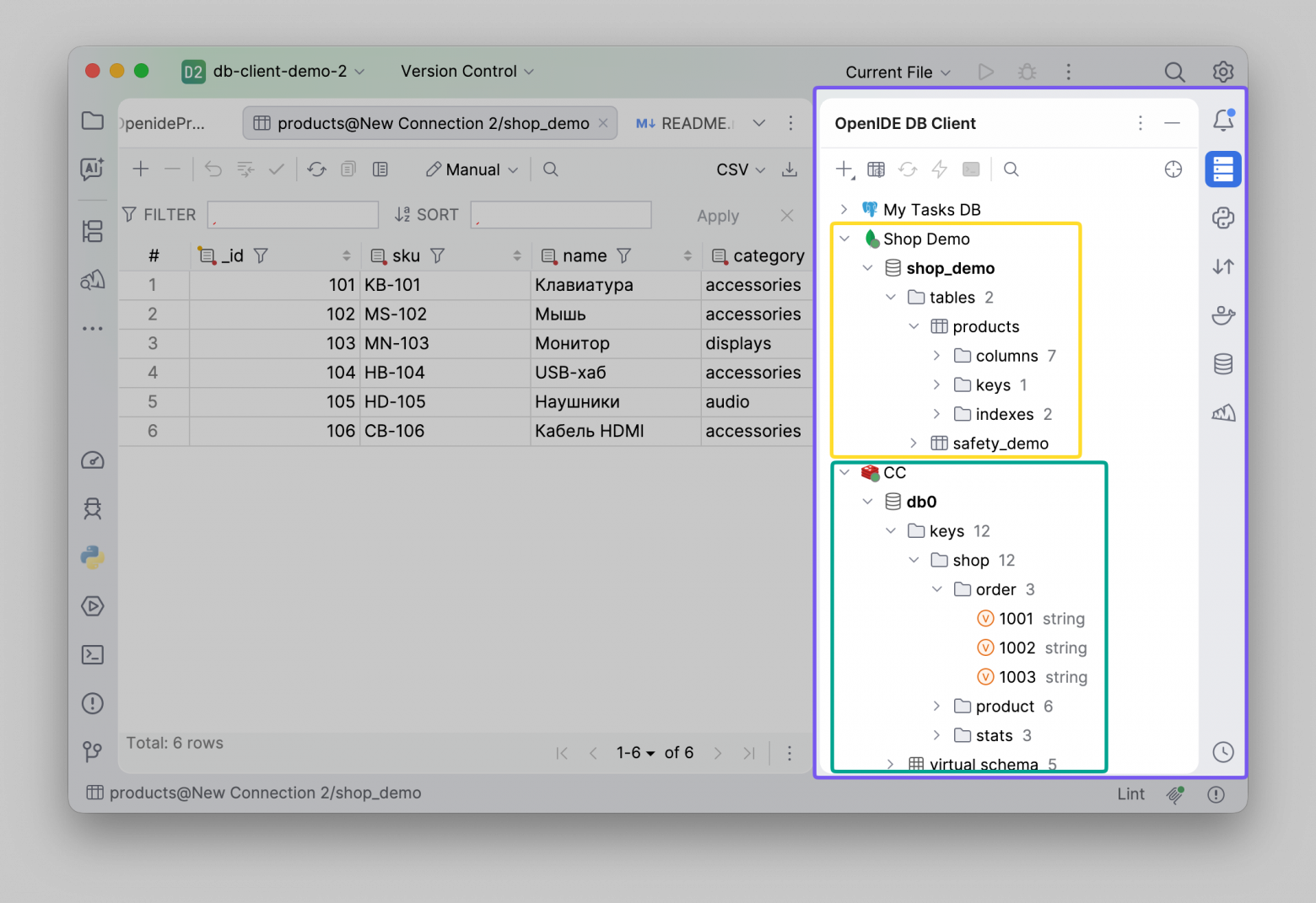Open the Manual commit mode dropdown

(x=472, y=169)
